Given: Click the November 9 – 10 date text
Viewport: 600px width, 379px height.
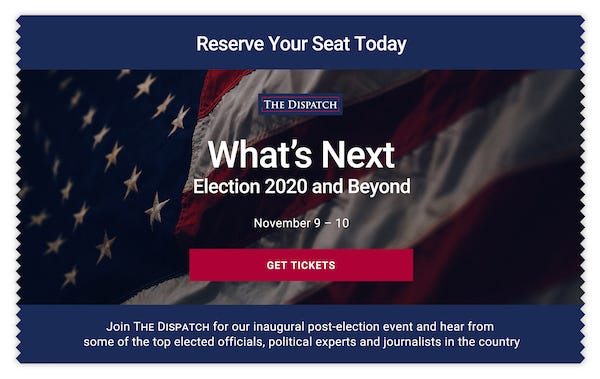Looking at the screenshot, I should click(301, 223).
